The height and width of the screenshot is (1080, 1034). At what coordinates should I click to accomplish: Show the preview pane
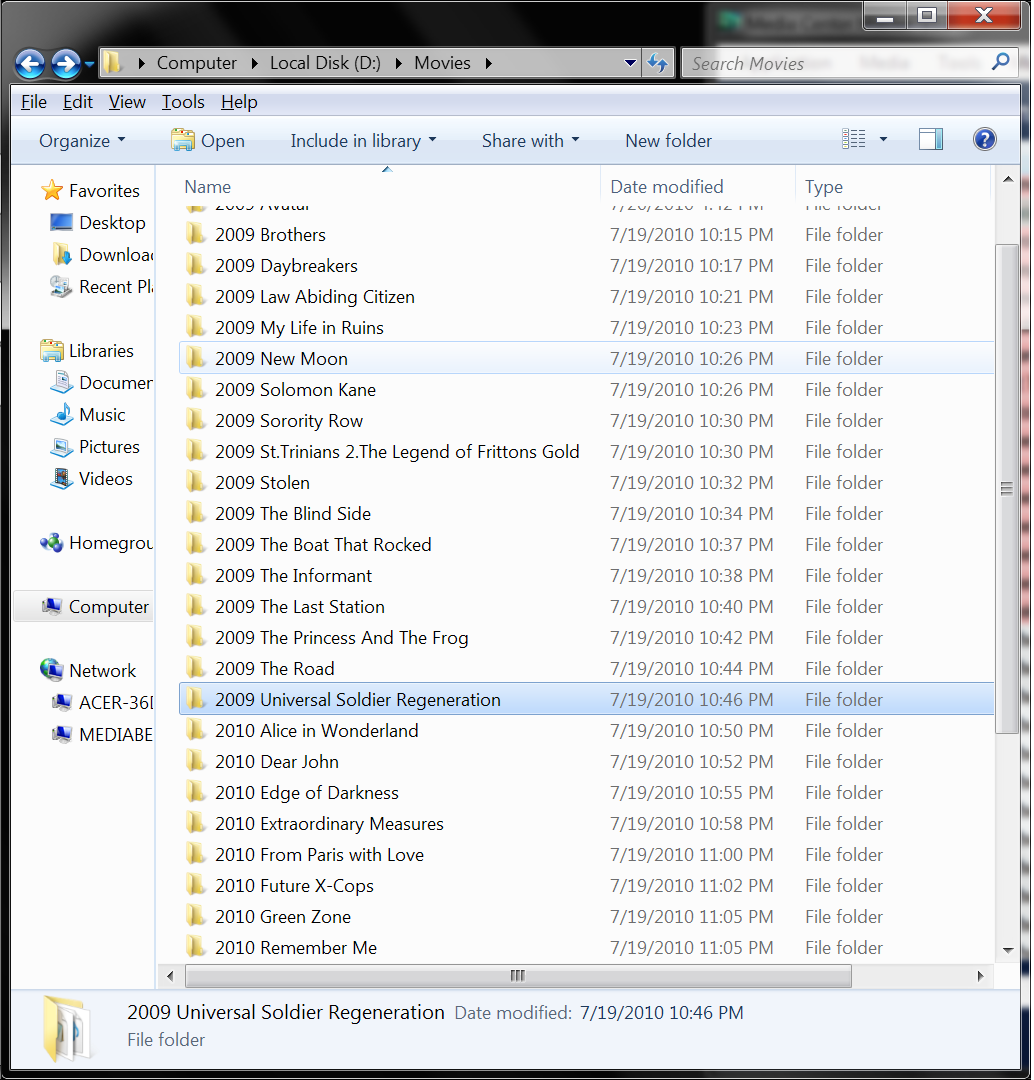tap(931, 140)
